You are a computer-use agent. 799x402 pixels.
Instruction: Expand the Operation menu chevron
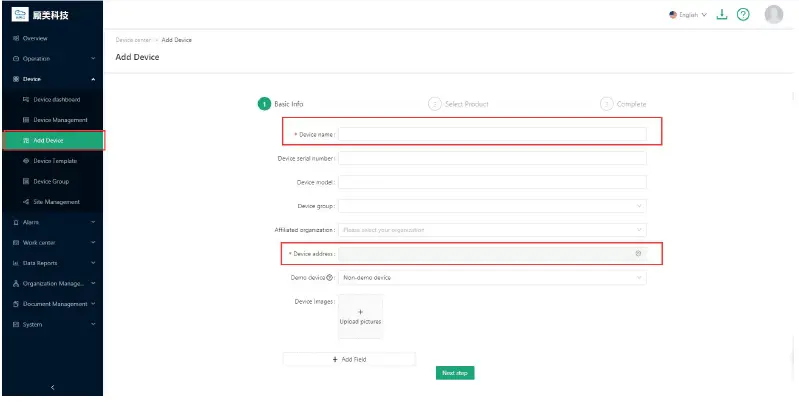click(93, 59)
